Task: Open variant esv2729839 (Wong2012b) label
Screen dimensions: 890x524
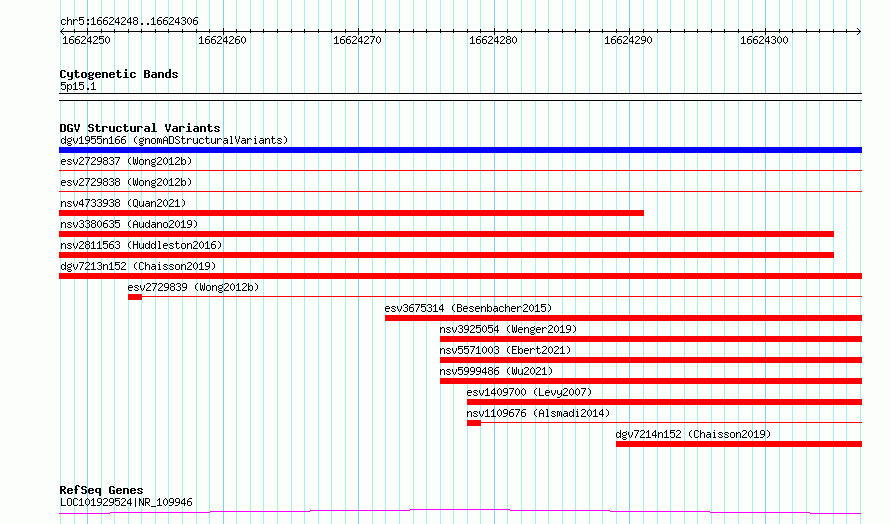Action: tap(193, 287)
